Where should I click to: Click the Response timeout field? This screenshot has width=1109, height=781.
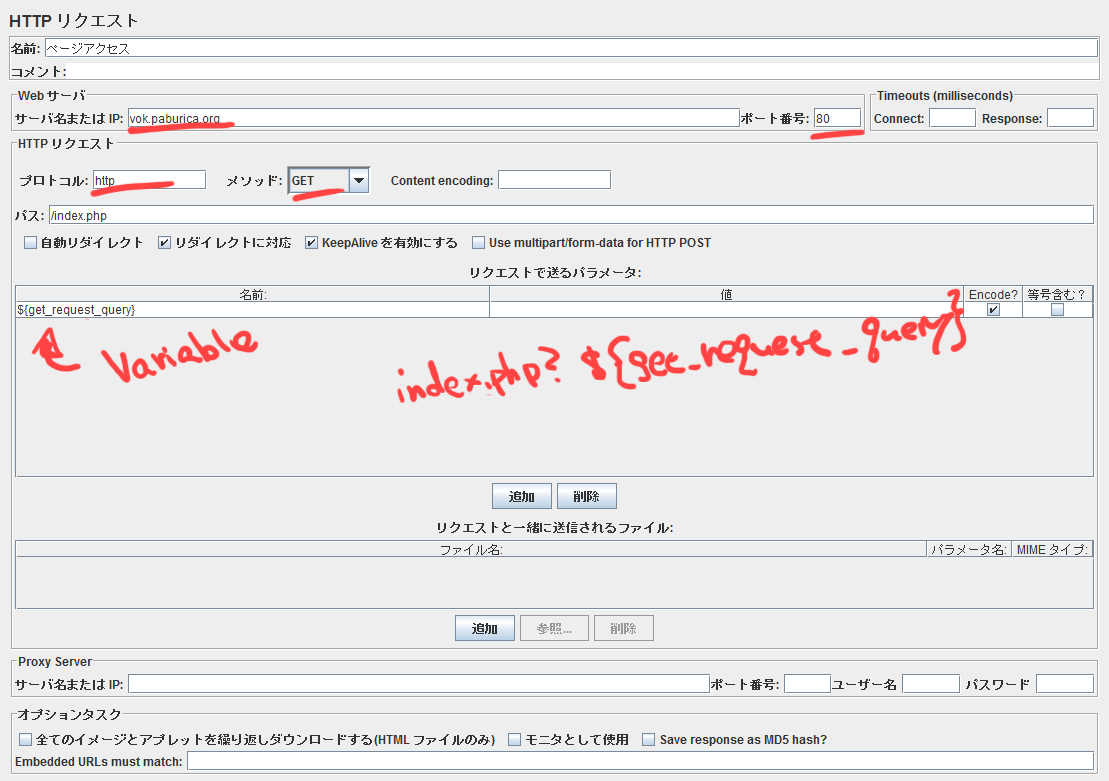point(1070,118)
